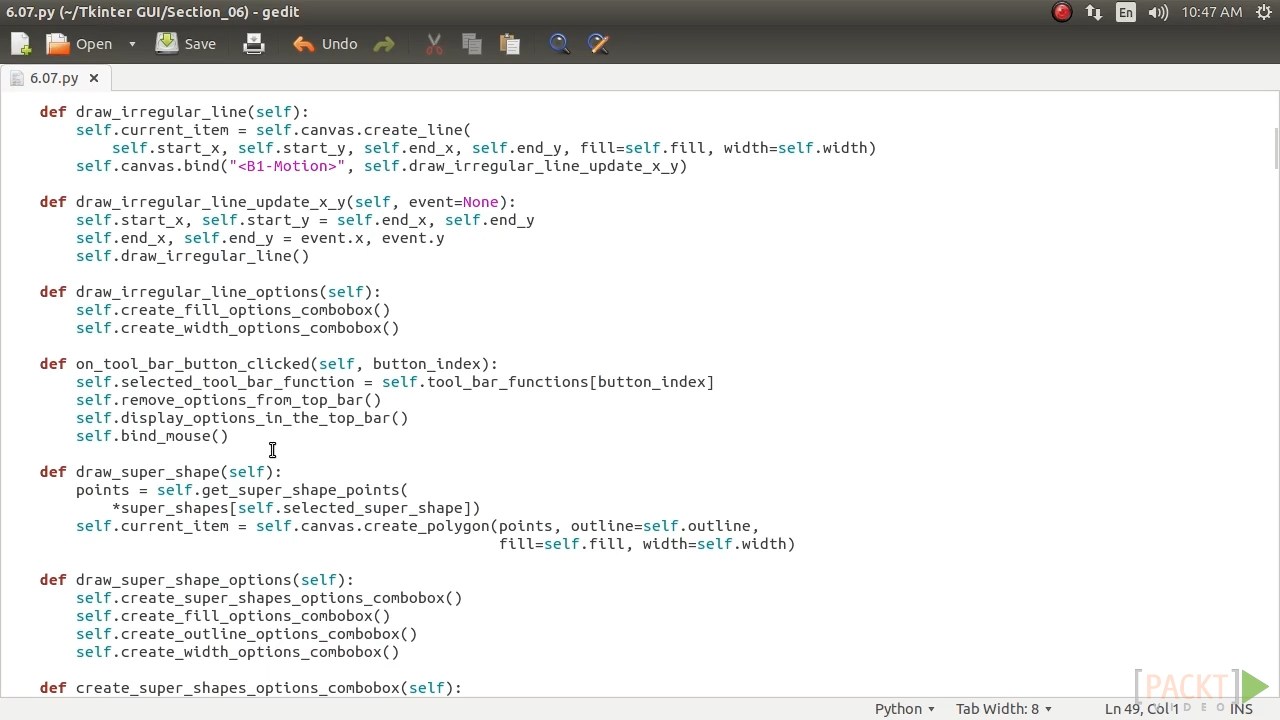Image resolution: width=1280 pixels, height=720 pixels.
Task: Click the red recording indicator icon
Action: point(1062,12)
